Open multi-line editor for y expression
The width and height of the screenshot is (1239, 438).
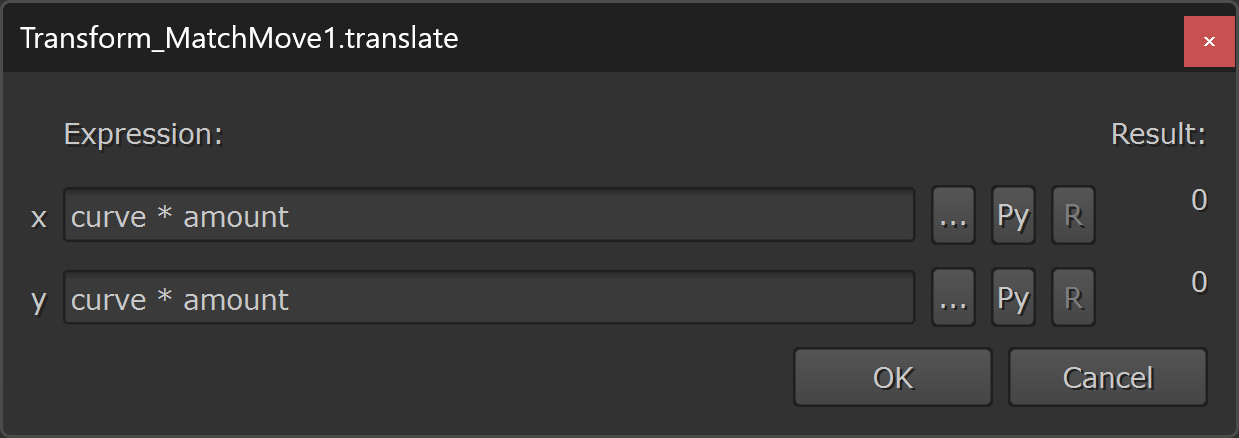pos(953,297)
